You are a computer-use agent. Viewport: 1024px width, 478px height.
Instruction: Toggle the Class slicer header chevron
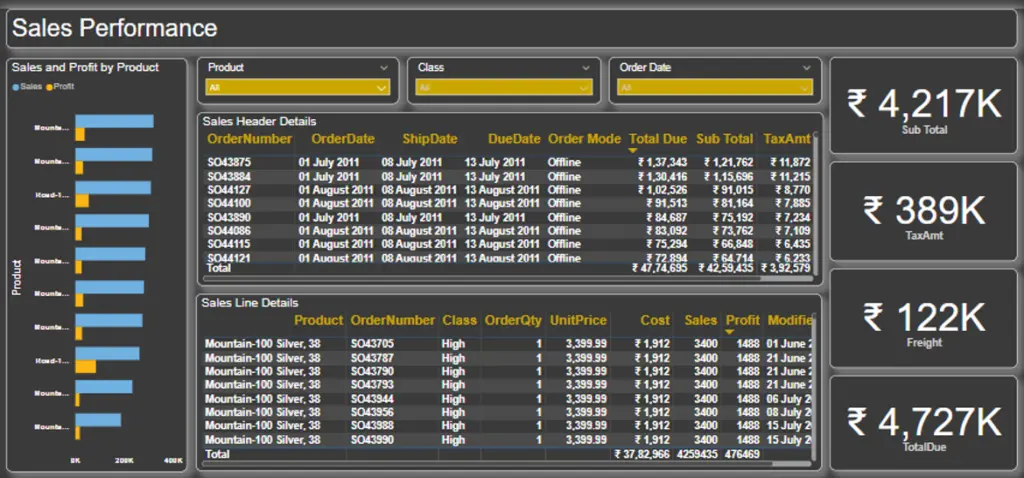[586, 68]
